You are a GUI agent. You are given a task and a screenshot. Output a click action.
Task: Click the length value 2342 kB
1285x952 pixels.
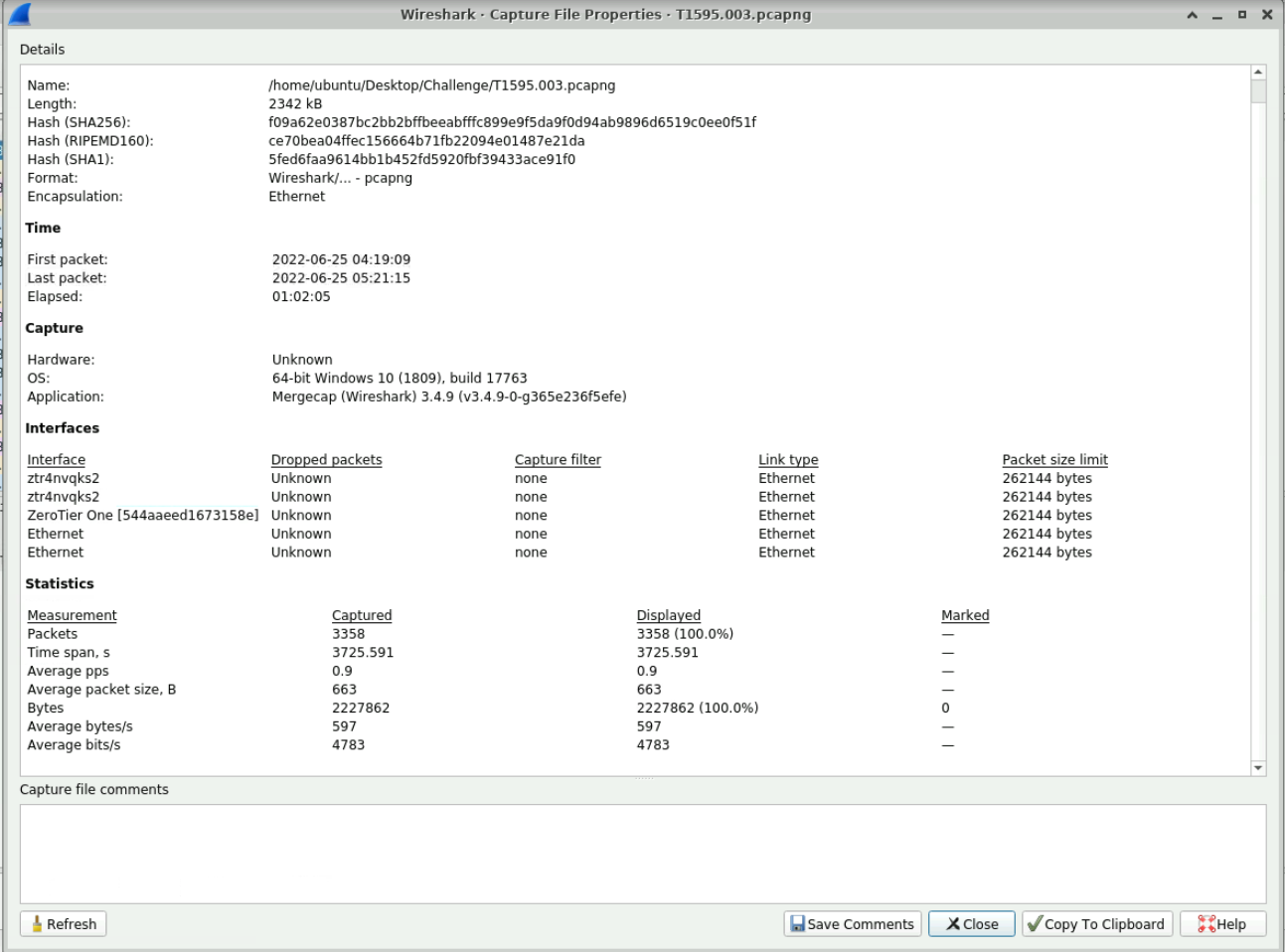pyautogui.click(x=295, y=103)
